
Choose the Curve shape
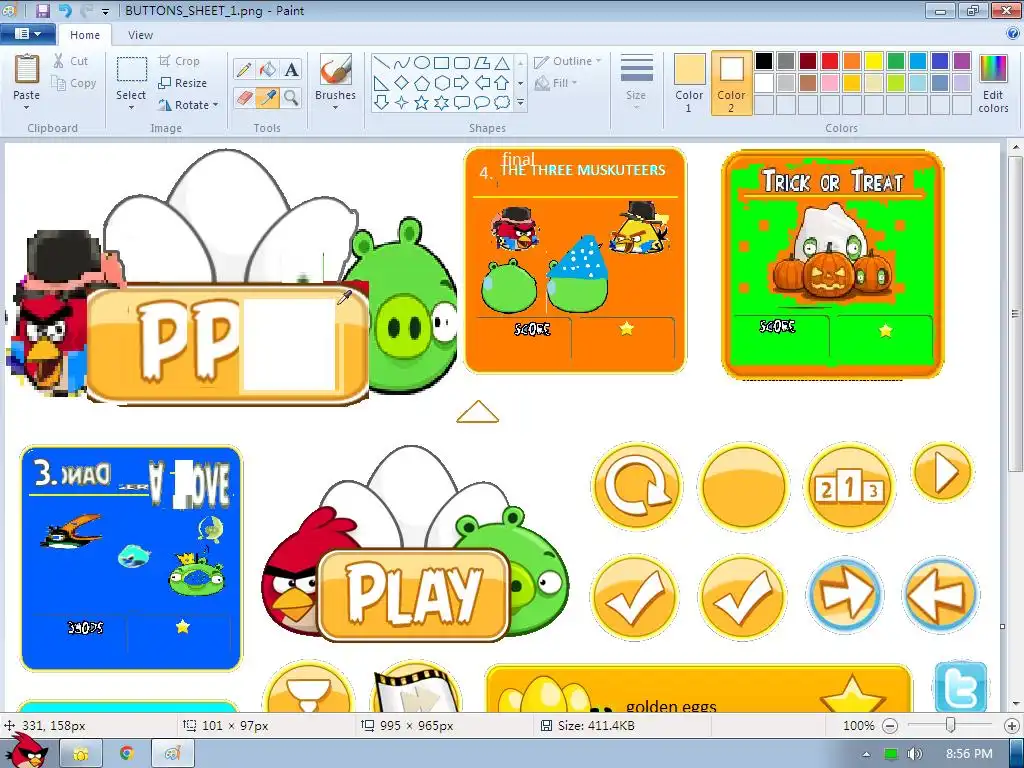[402, 63]
